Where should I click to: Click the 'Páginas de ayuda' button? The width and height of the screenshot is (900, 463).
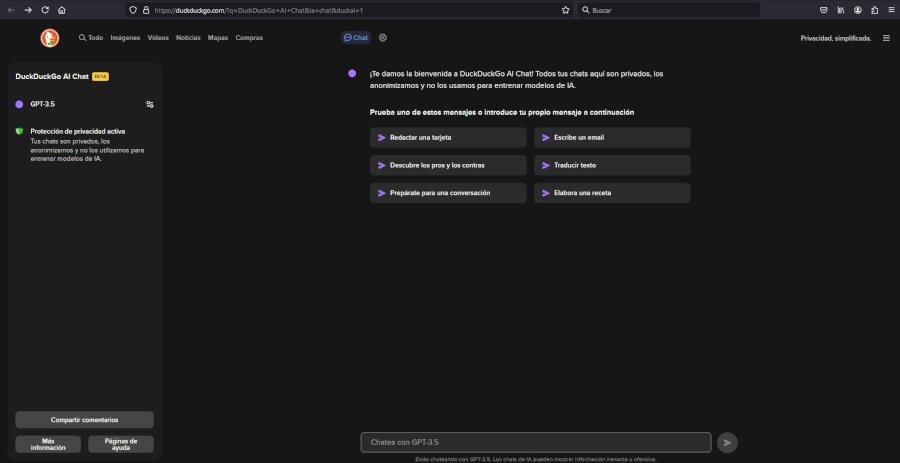click(121, 444)
